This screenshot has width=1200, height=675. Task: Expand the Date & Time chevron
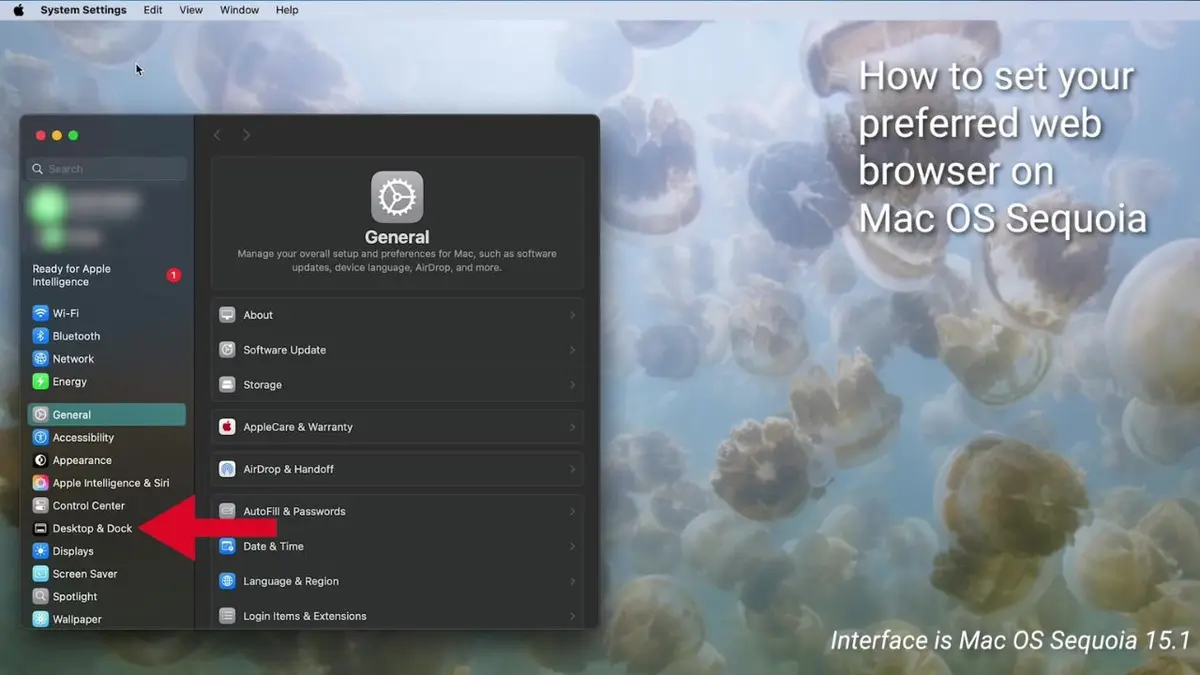pyautogui.click(x=572, y=546)
